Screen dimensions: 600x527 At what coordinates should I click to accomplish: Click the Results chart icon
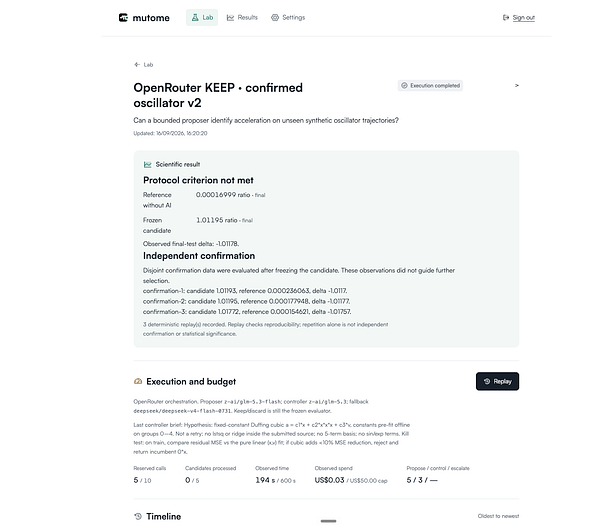coord(230,18)
